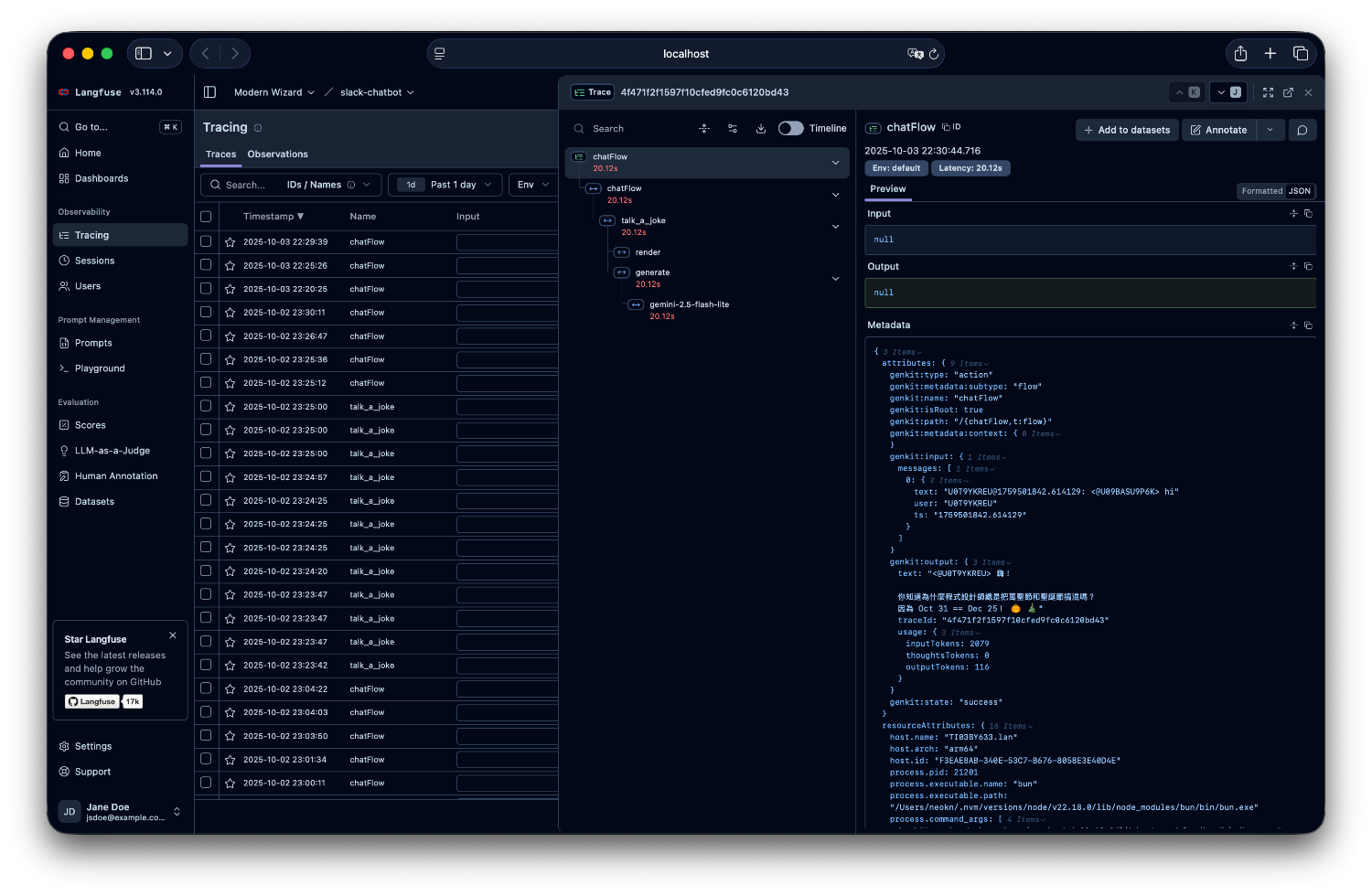Click the download trace icon
Screen dimensions: 1372x896
(x=760, y=129)
